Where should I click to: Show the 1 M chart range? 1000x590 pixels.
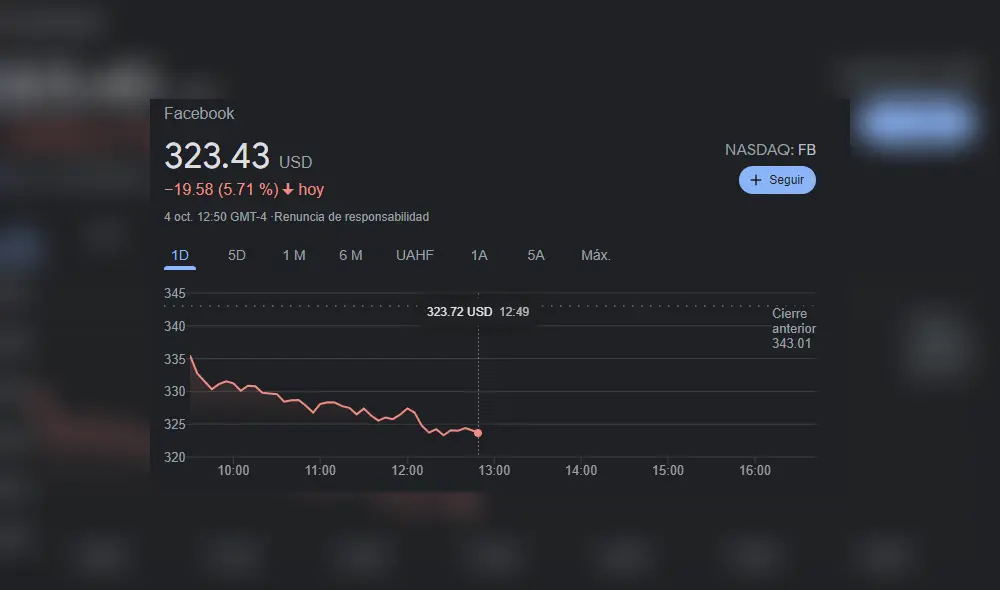click(294, 256)
